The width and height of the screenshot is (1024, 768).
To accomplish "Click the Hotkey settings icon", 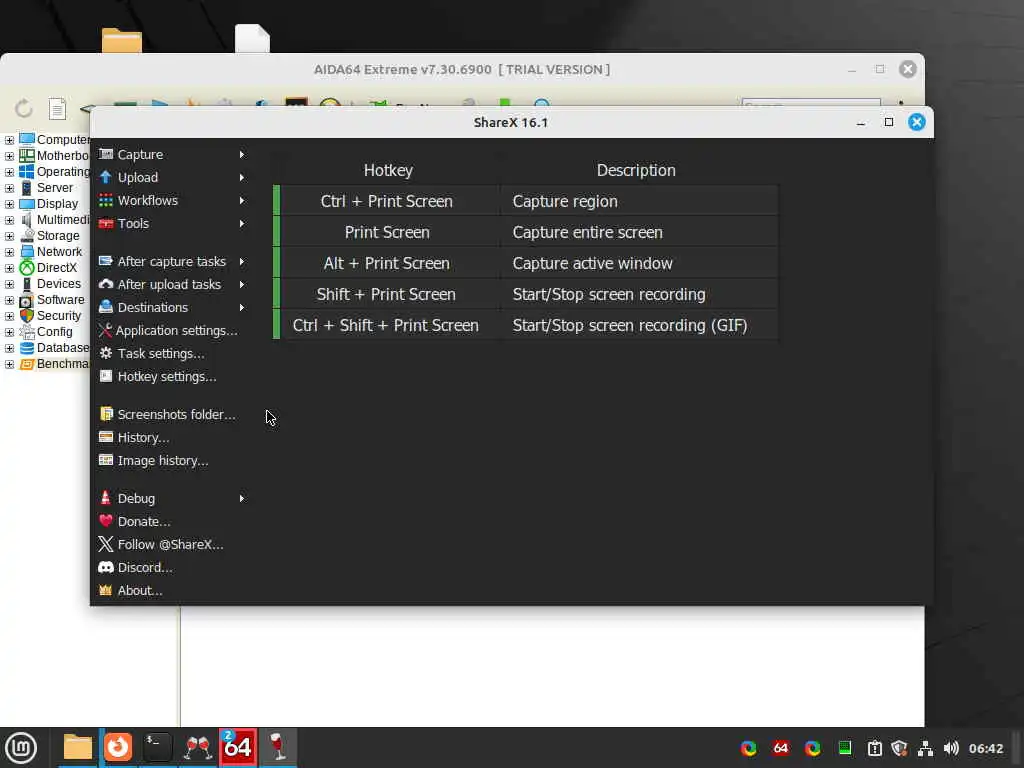I will (106, 376).
